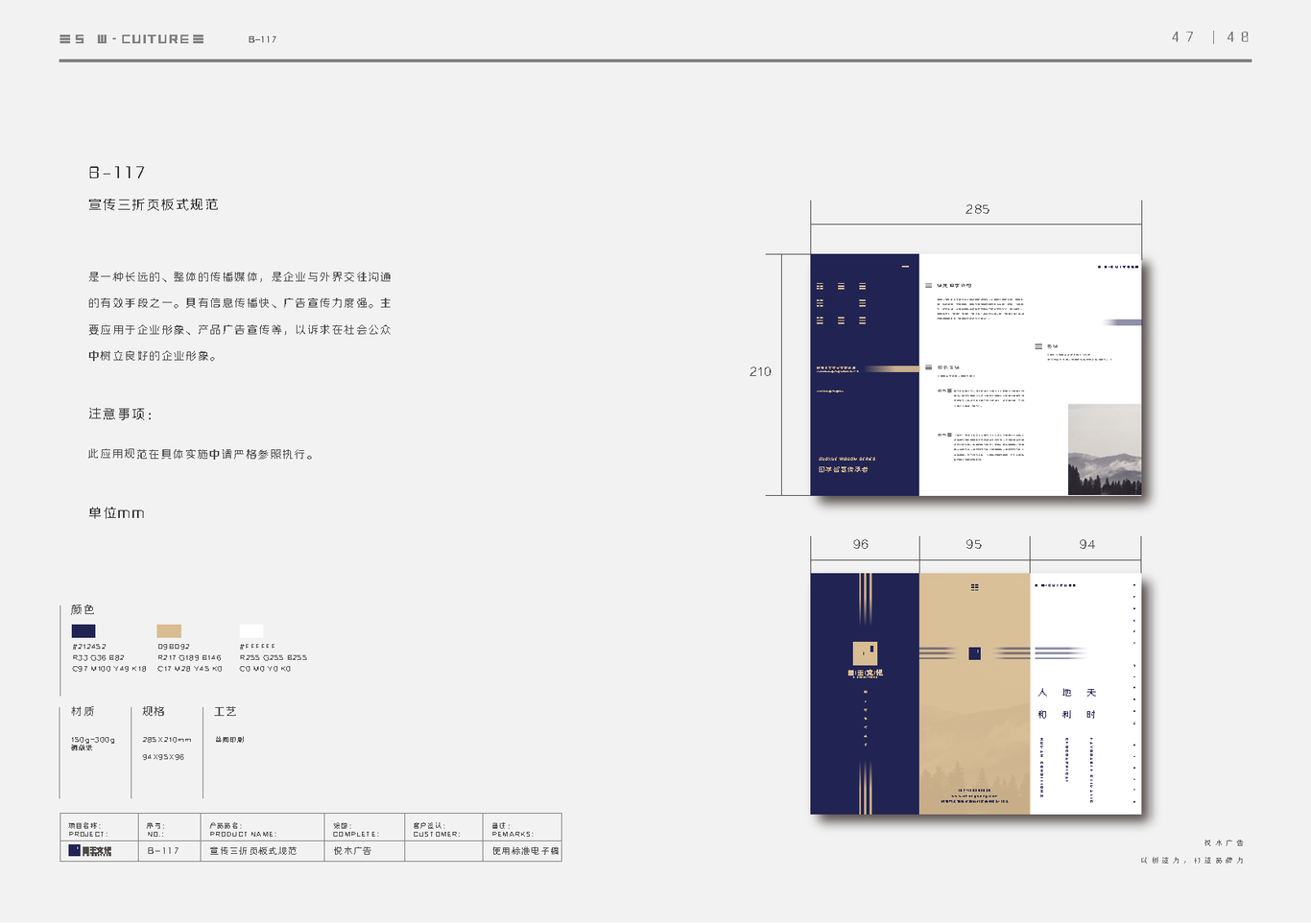Click the '95' panel width label
Viewport: 1311px width, 924px height.
[x=974, y=544]
